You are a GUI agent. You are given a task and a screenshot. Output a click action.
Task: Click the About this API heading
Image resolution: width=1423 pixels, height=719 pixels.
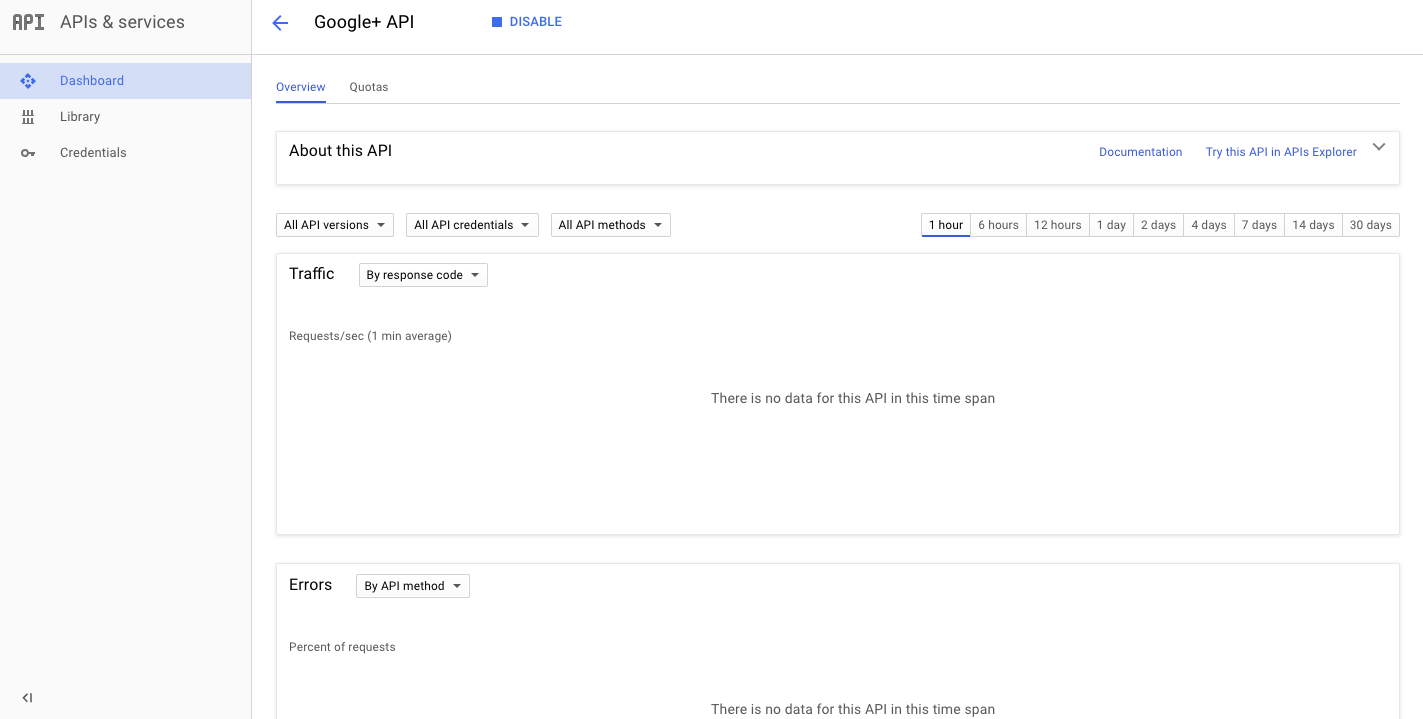[340, 151]
